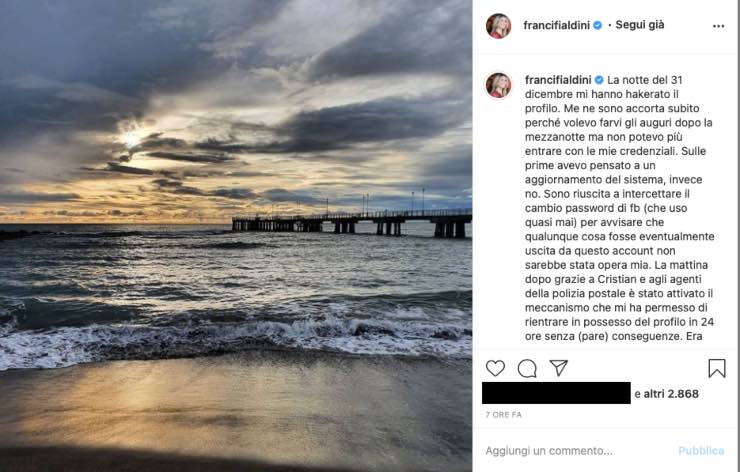Toggle the "Segui già" following button
This screenshot has height=472, width=740.
(x=640, y=25)
